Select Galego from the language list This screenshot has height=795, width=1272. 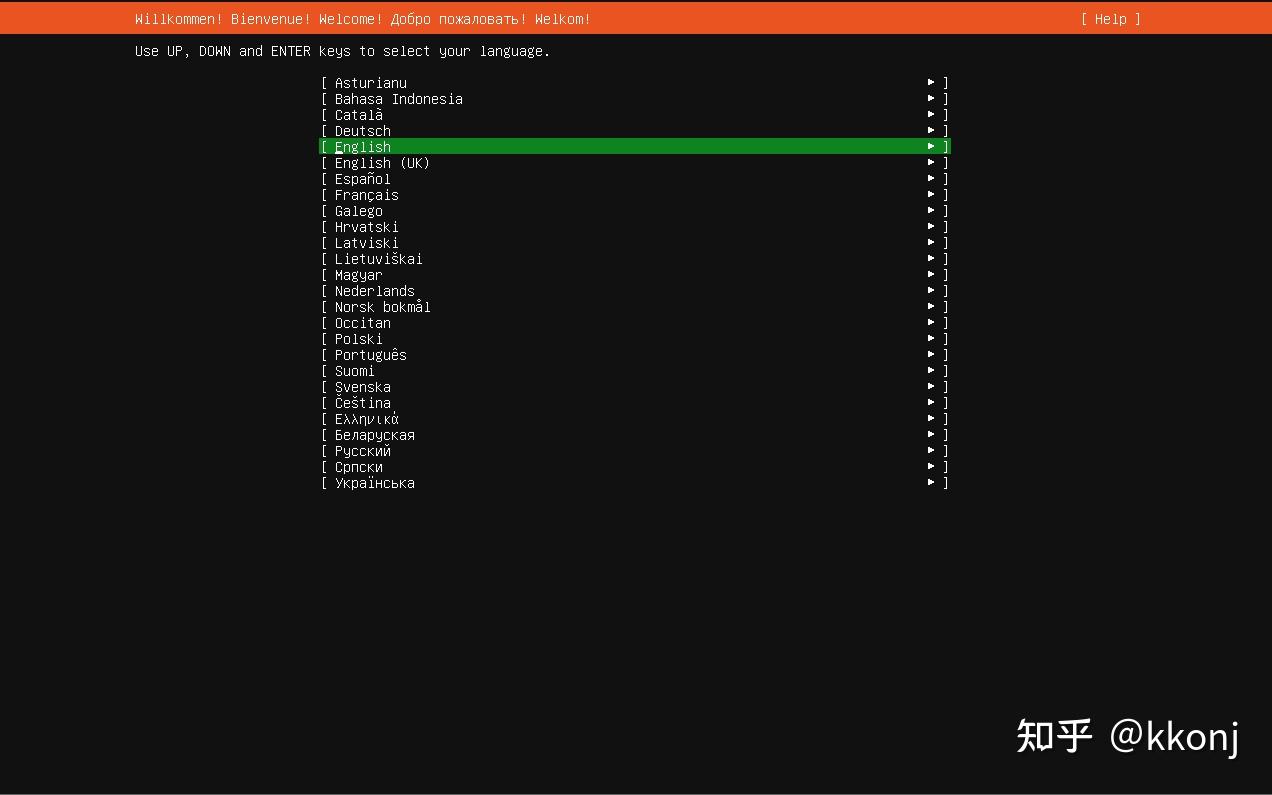[x=358, y=210]
